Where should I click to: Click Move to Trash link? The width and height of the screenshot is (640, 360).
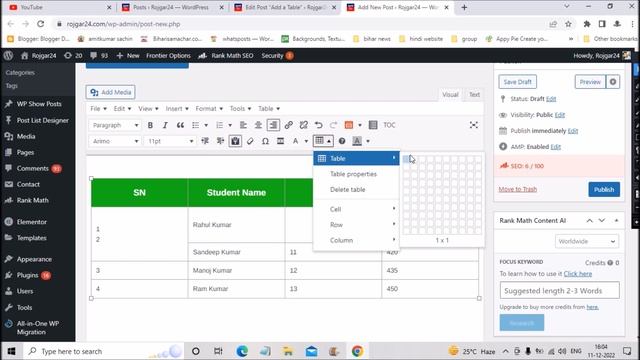(518, 189)
